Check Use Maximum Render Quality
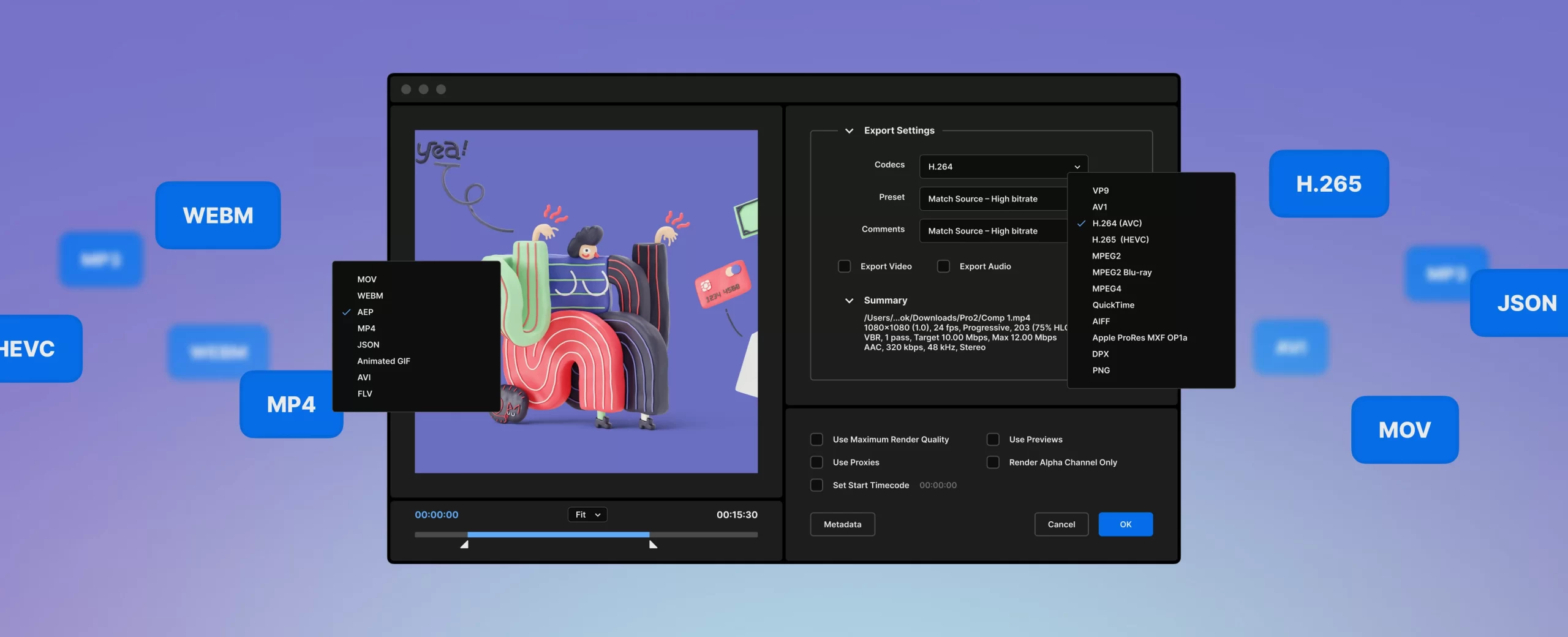 tap(816, 439)
